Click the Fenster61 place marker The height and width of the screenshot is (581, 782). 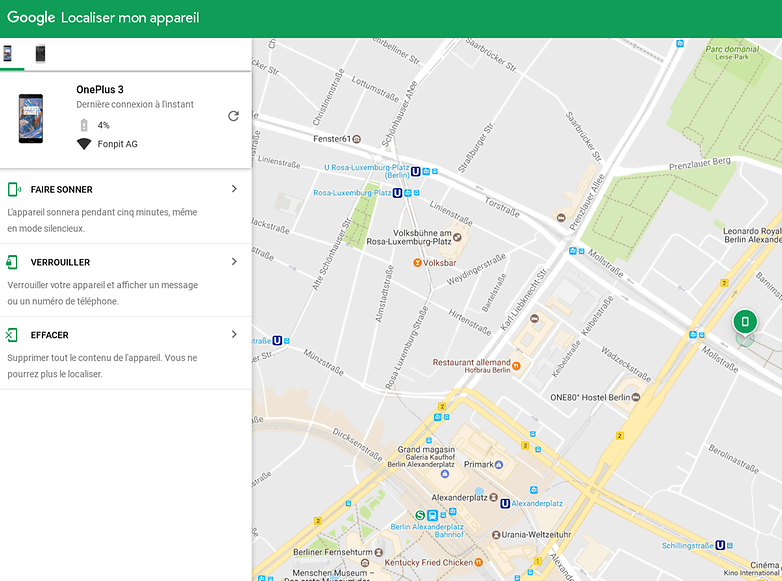click(x=357, y=139)
